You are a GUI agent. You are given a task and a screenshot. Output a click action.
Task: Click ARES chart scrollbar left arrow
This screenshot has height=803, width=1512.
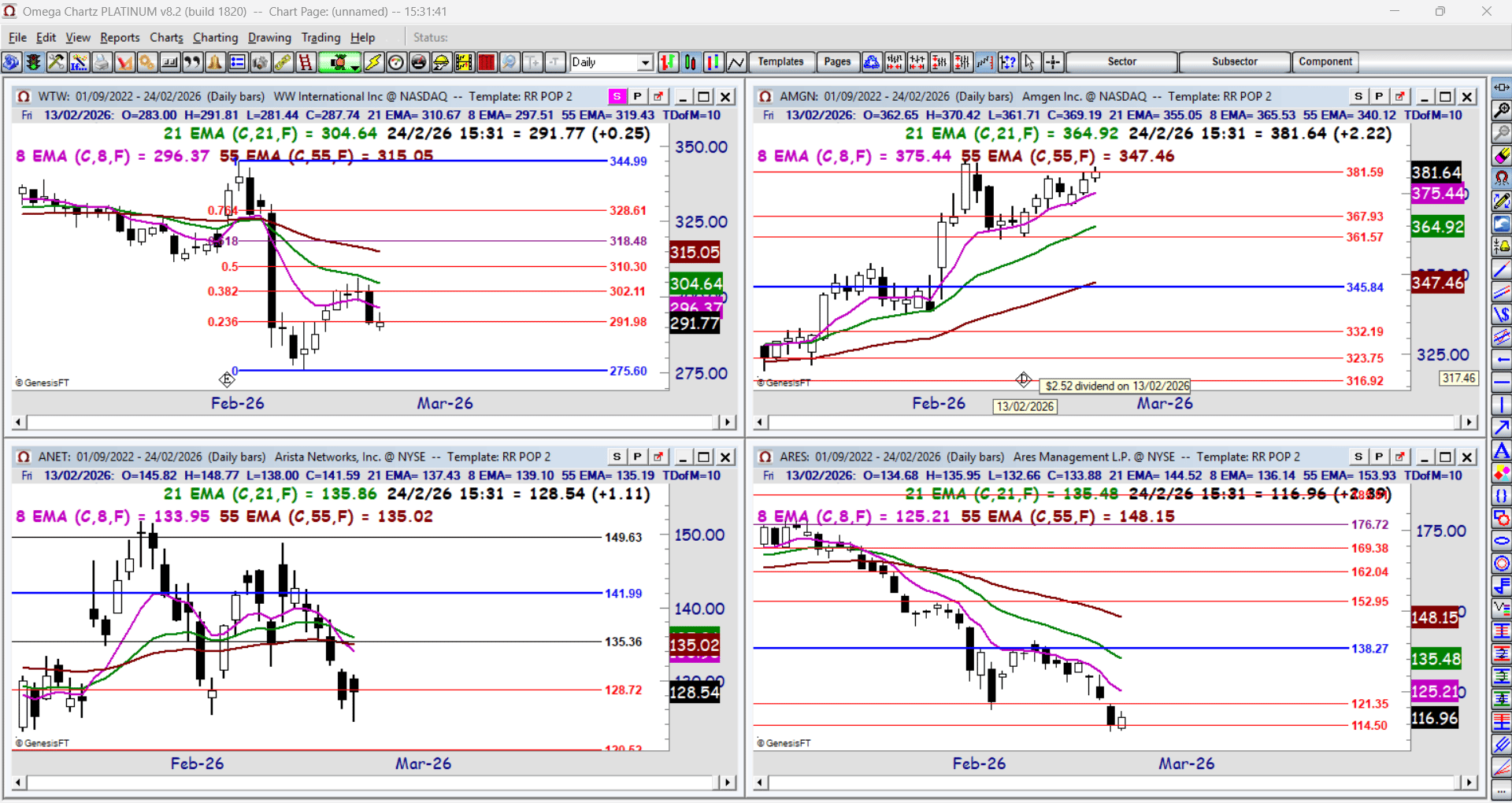pyautogui.click(x=761, y=783)
